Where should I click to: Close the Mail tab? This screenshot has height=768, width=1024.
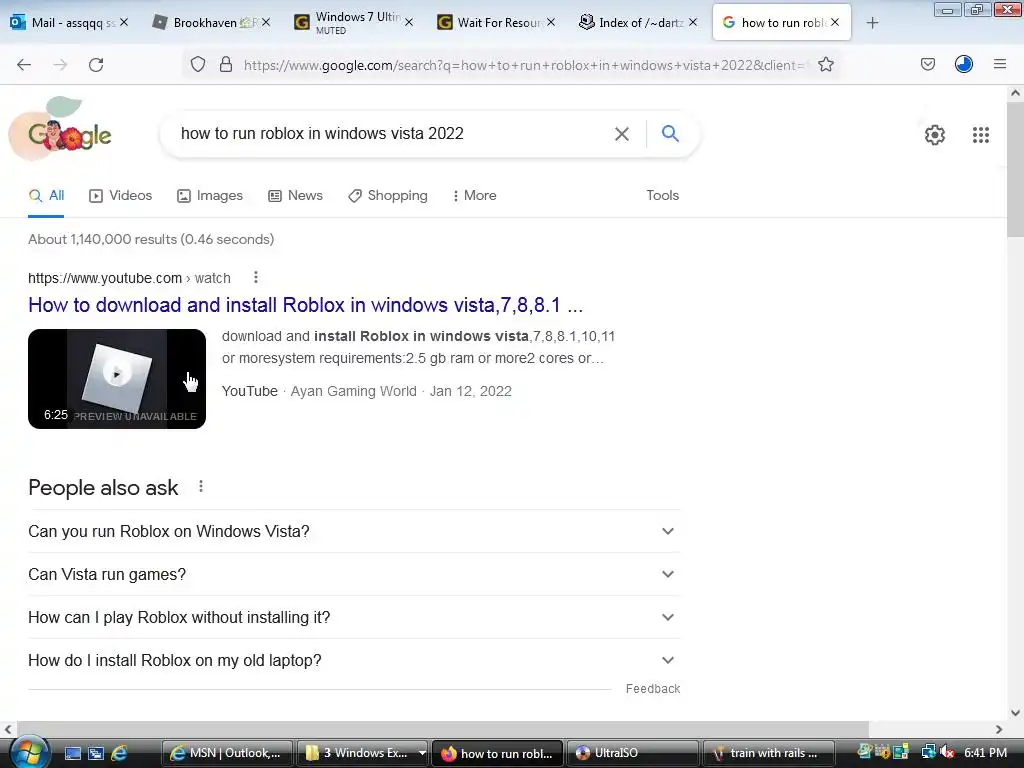coord(123,22)
